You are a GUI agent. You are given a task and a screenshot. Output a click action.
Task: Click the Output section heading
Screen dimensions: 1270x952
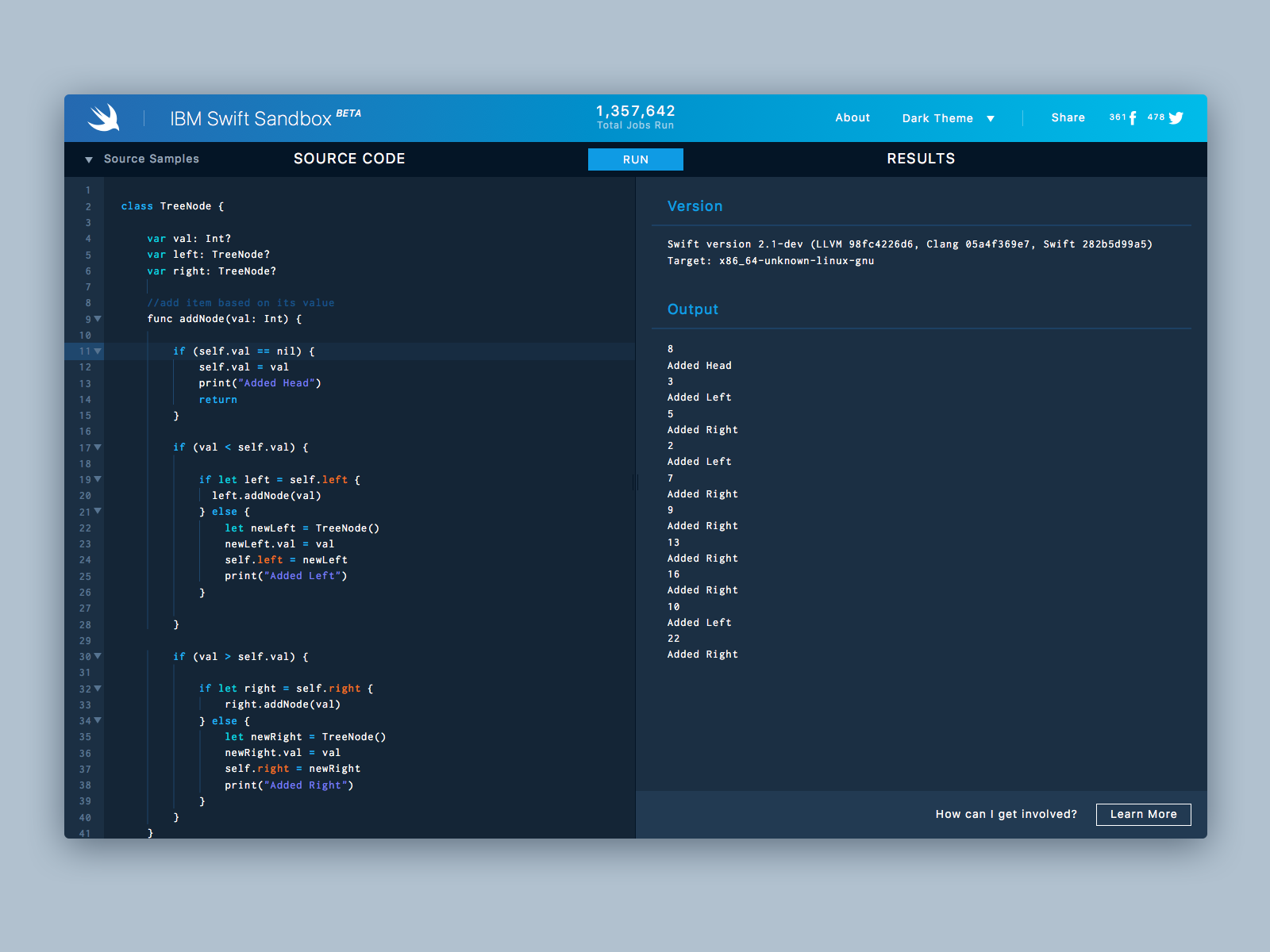(x=693, y=309)
